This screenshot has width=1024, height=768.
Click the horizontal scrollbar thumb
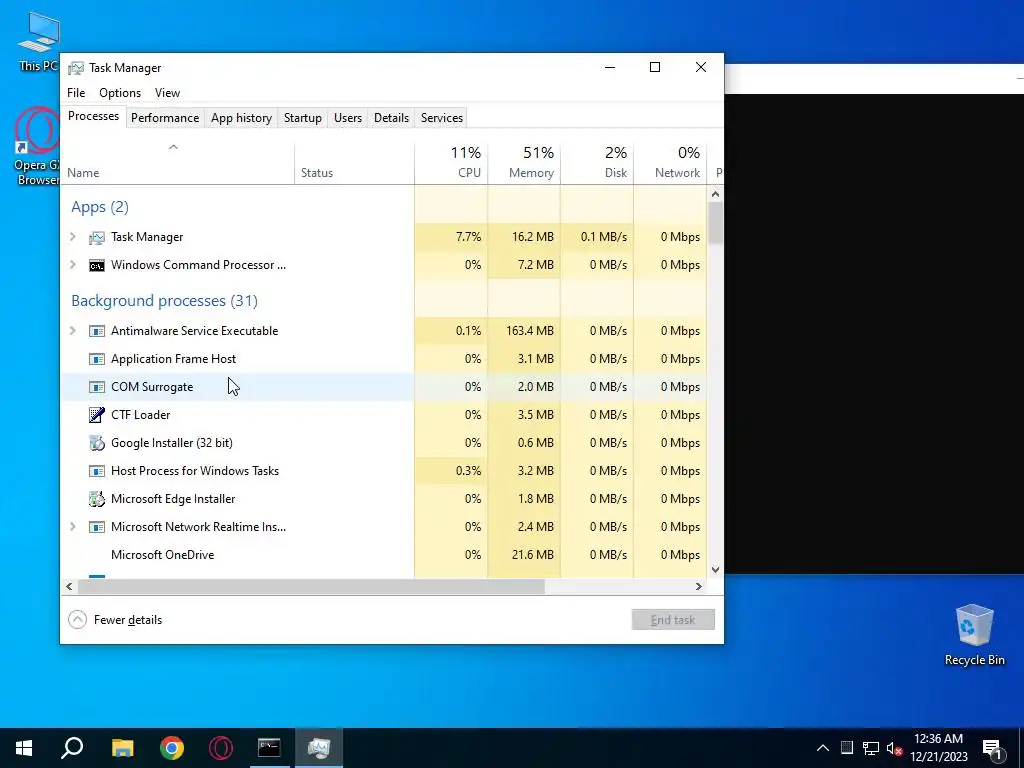311,586
